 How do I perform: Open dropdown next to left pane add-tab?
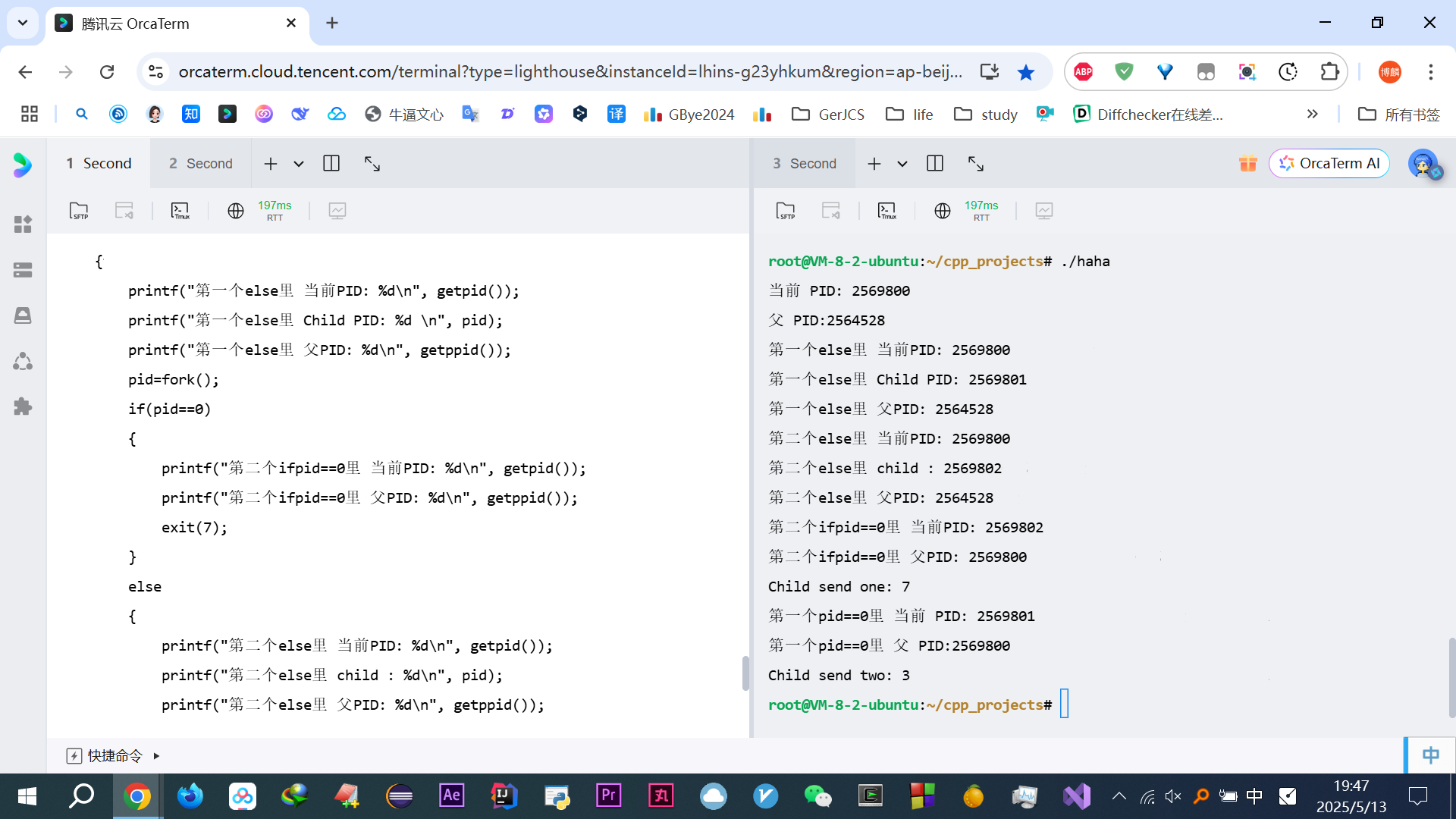click(x=299, y=164)
